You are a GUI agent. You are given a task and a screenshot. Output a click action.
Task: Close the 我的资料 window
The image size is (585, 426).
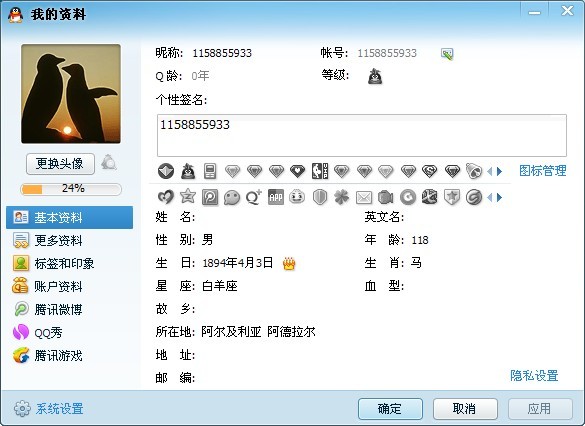tap(567, 11)
